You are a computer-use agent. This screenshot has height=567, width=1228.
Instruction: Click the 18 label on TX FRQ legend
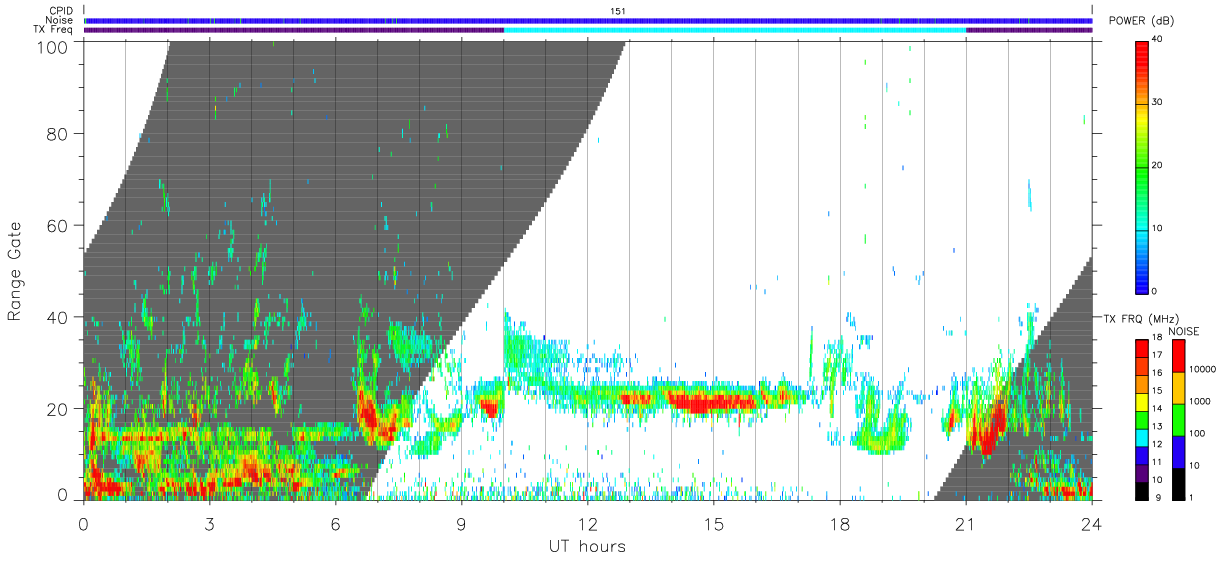pyautogui.click(x=1157, y=337)
